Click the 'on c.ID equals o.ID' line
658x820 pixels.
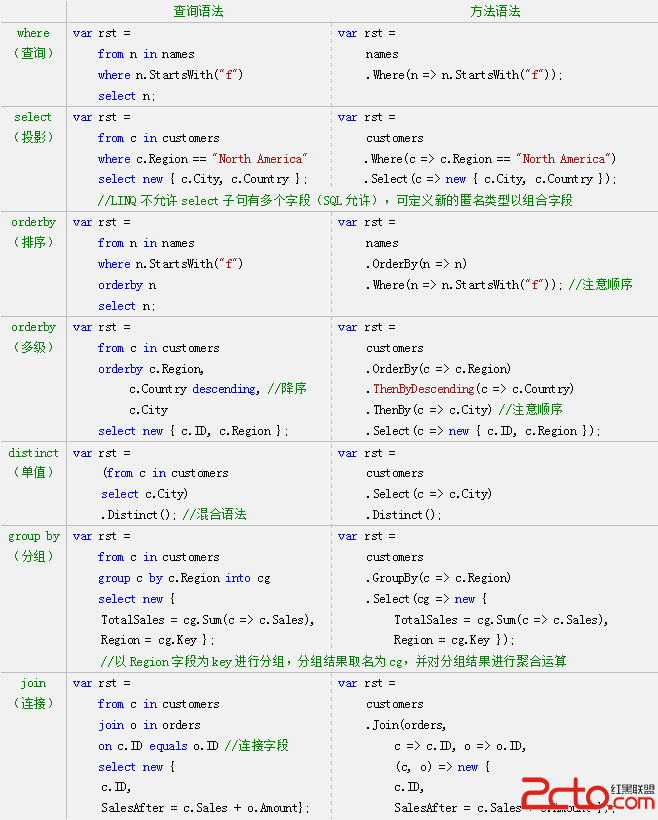(x=158, y=746)
